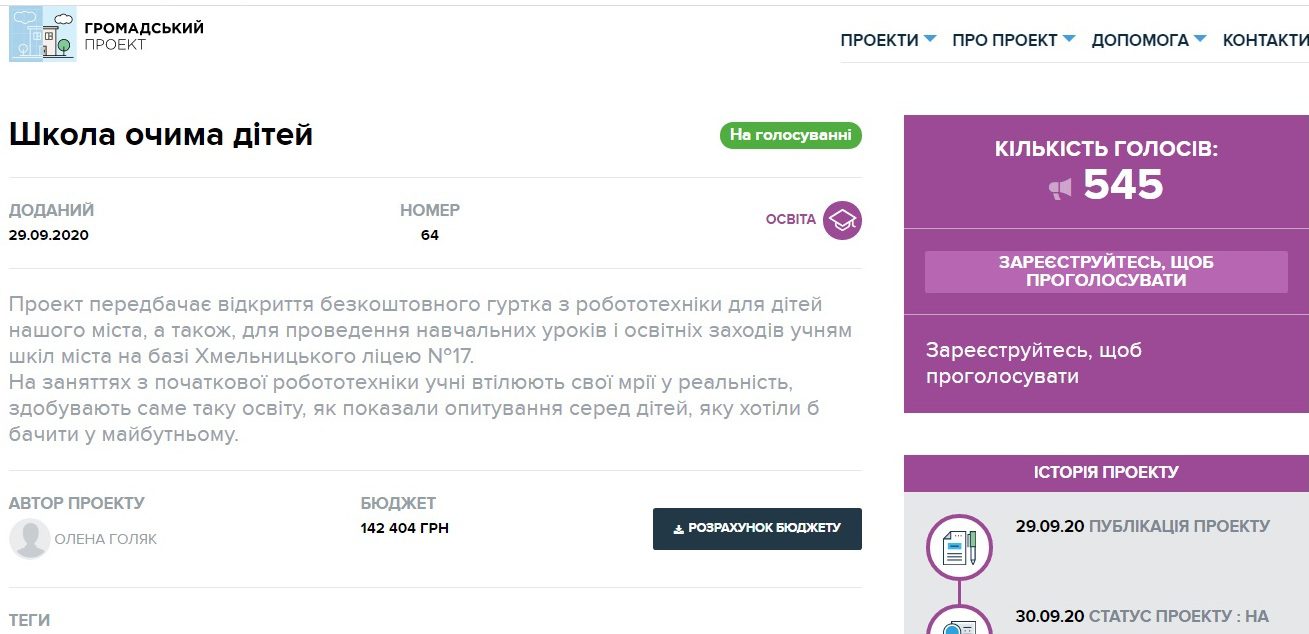Click the graduation cap education icon

[x=842, y=220]
